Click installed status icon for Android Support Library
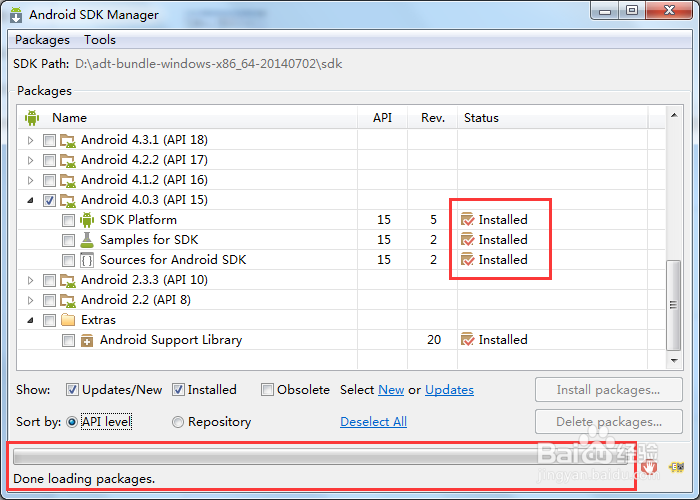Viewport: 700px width, 500px height. [x=467, y=340]
